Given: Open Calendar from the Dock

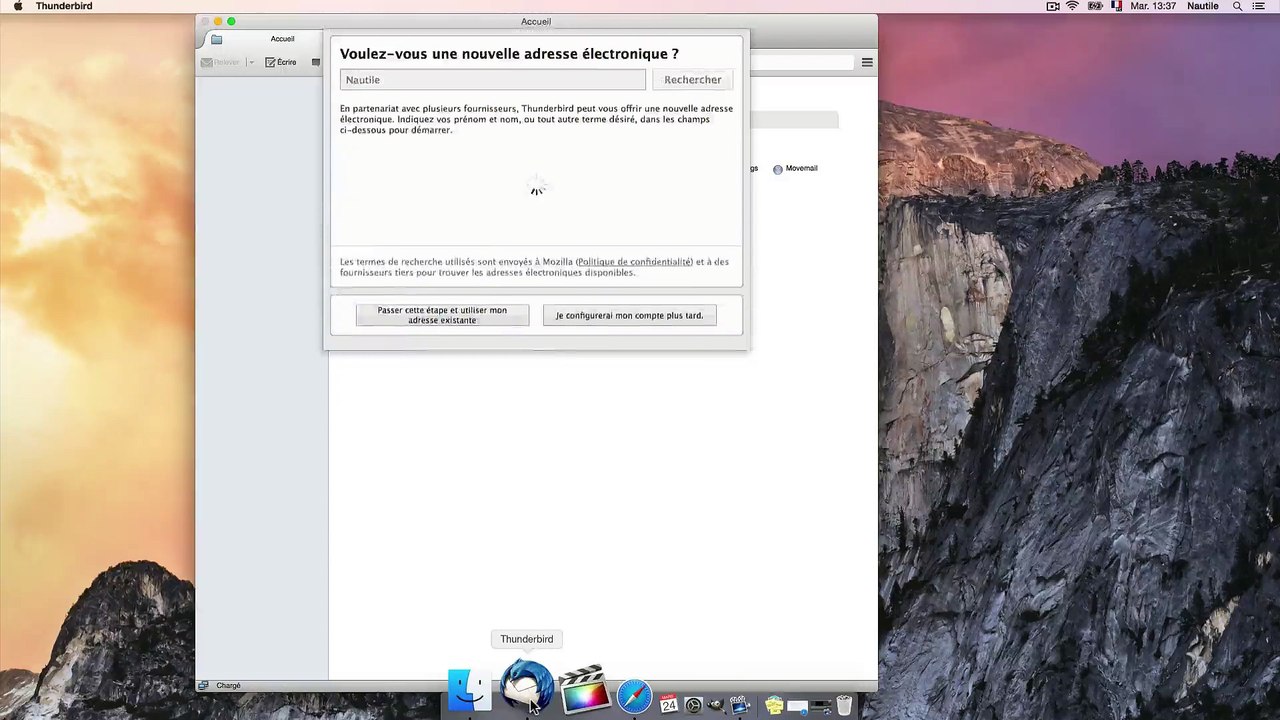Looking at the screenshot, I should [x=669, y=703].
